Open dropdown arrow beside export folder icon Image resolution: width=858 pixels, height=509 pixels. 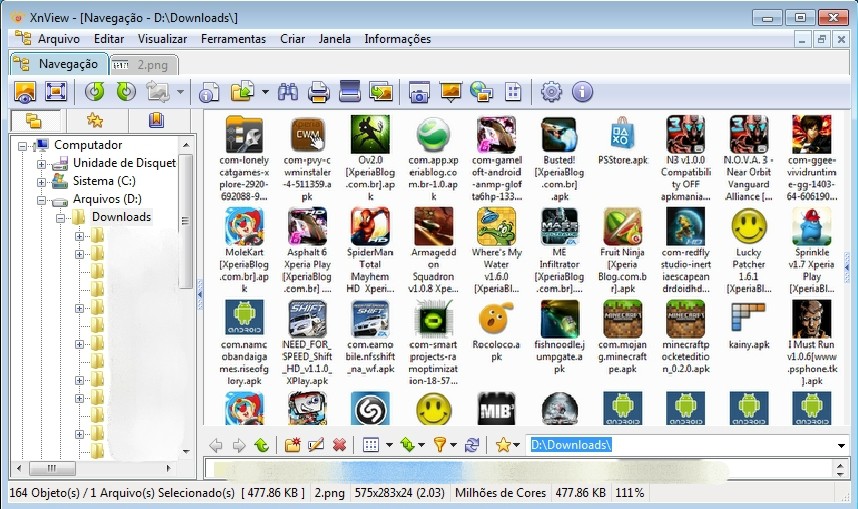tap(265, 92)
